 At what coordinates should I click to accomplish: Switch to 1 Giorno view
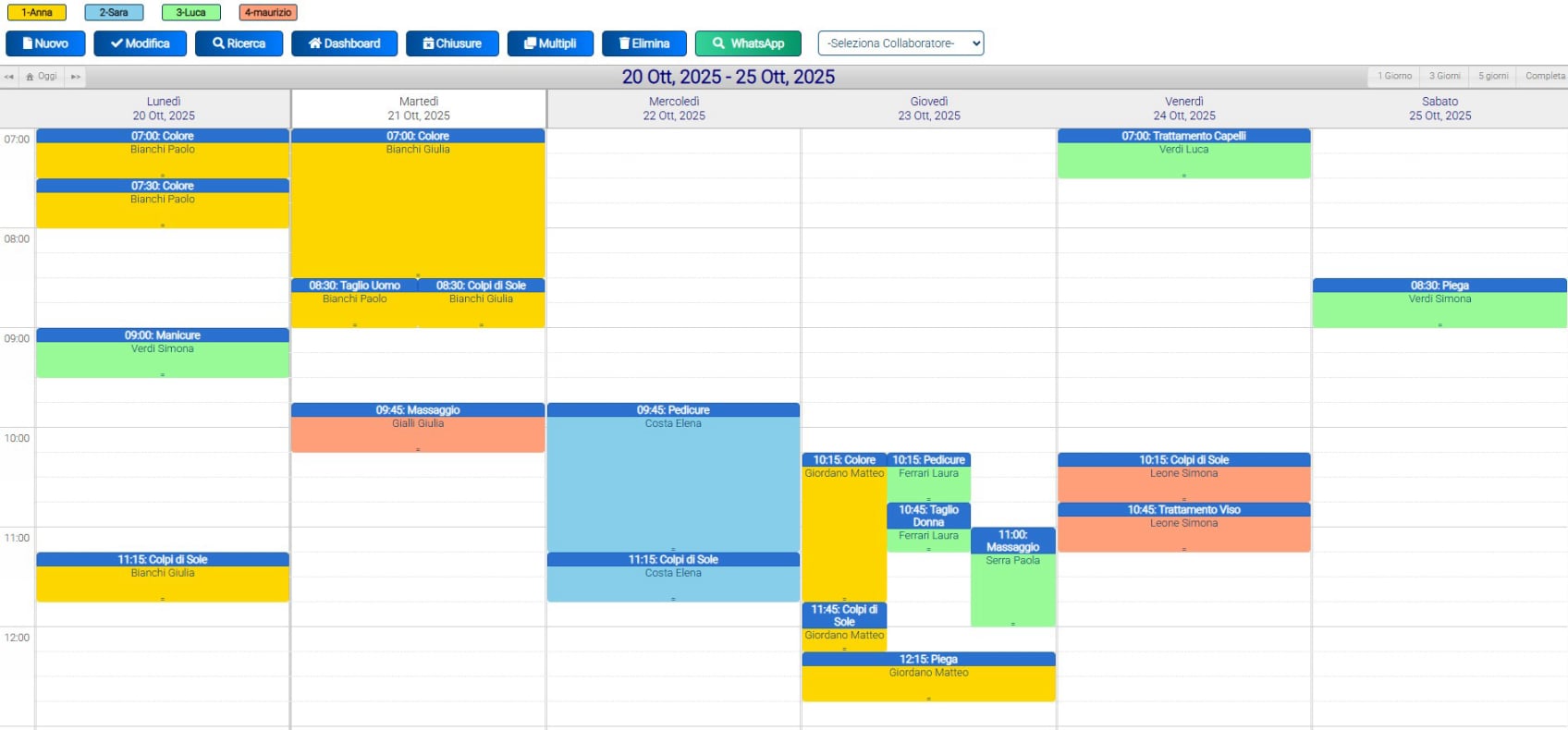(x=1394, y=77)
